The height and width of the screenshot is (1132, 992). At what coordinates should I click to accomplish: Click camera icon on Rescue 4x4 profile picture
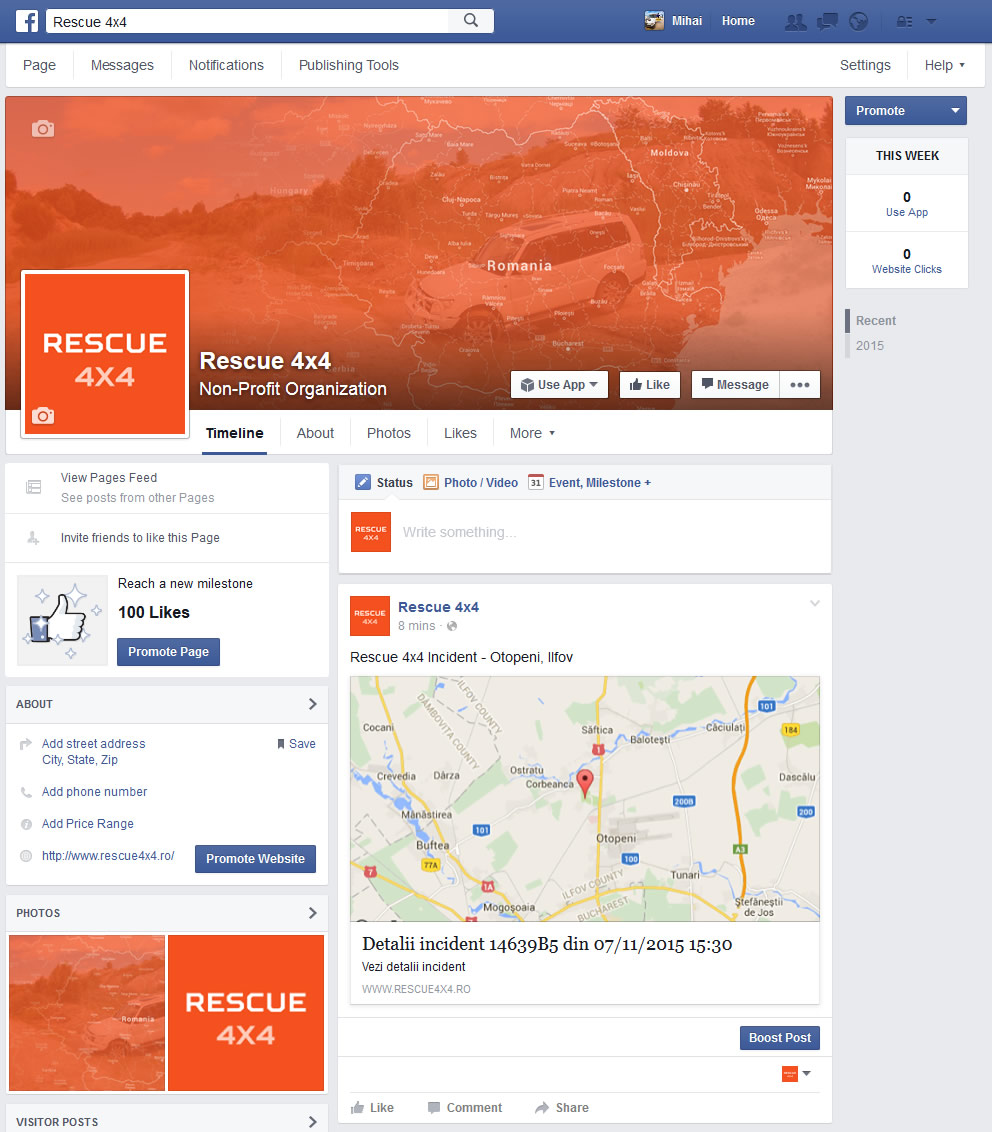tap(43, 415)
